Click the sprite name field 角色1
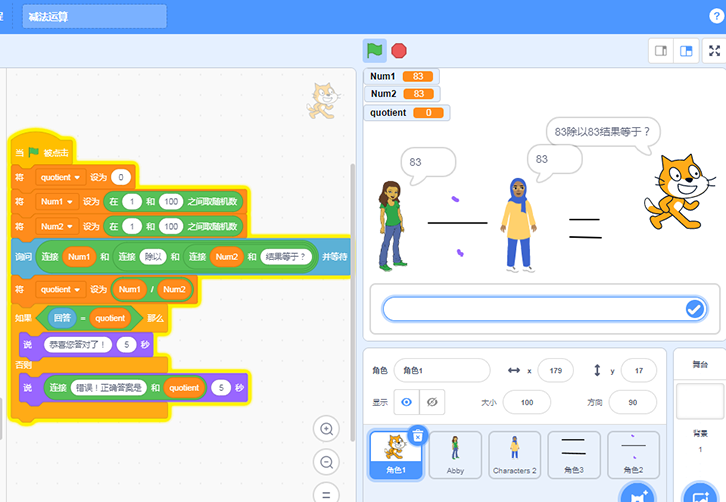This screenshot has width=726, height=502. point(441,370)
